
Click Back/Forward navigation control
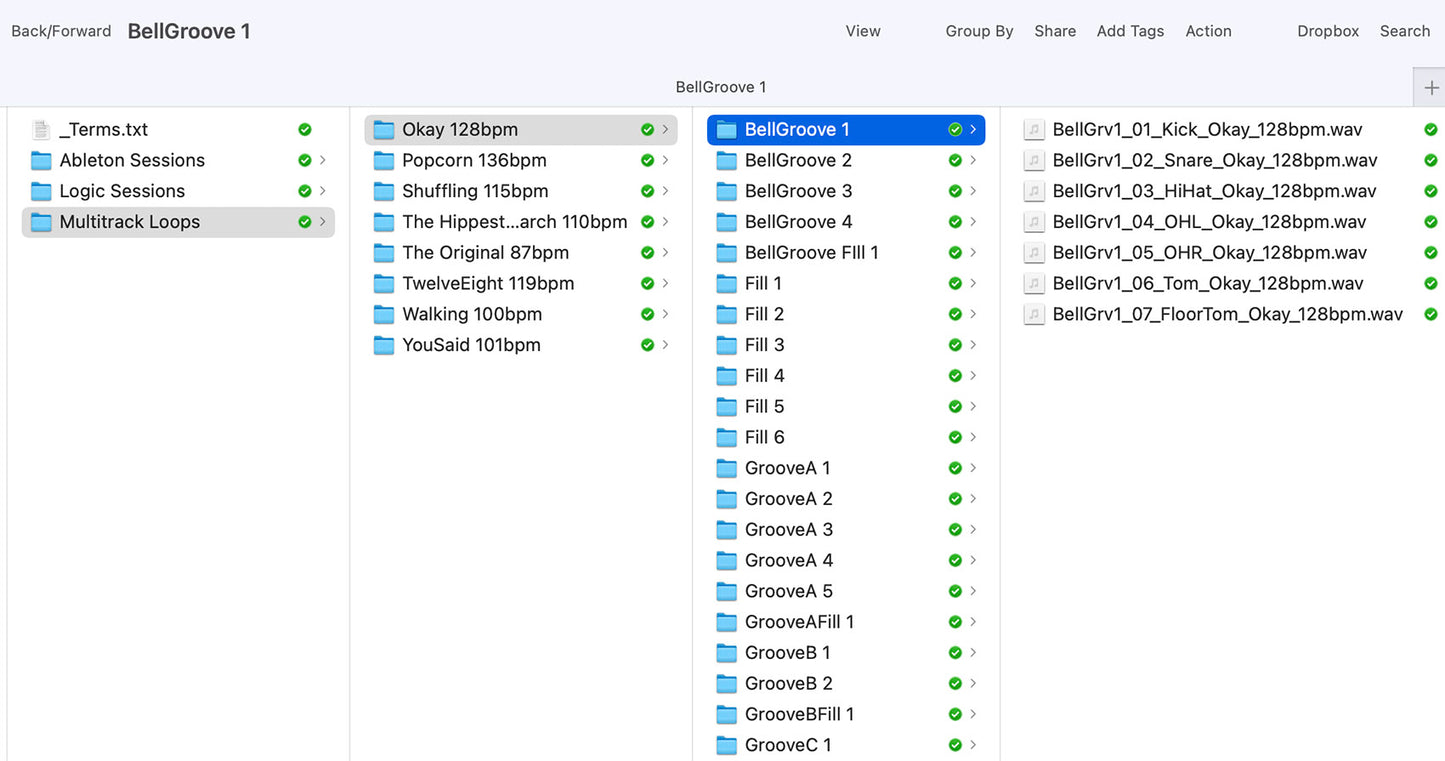[x=61, y=31]
